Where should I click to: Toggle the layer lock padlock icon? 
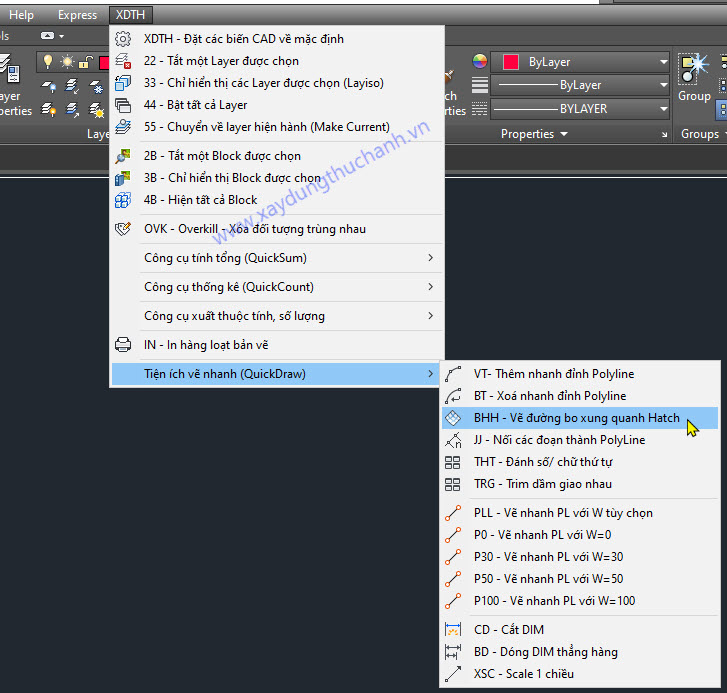click(85, 62)
